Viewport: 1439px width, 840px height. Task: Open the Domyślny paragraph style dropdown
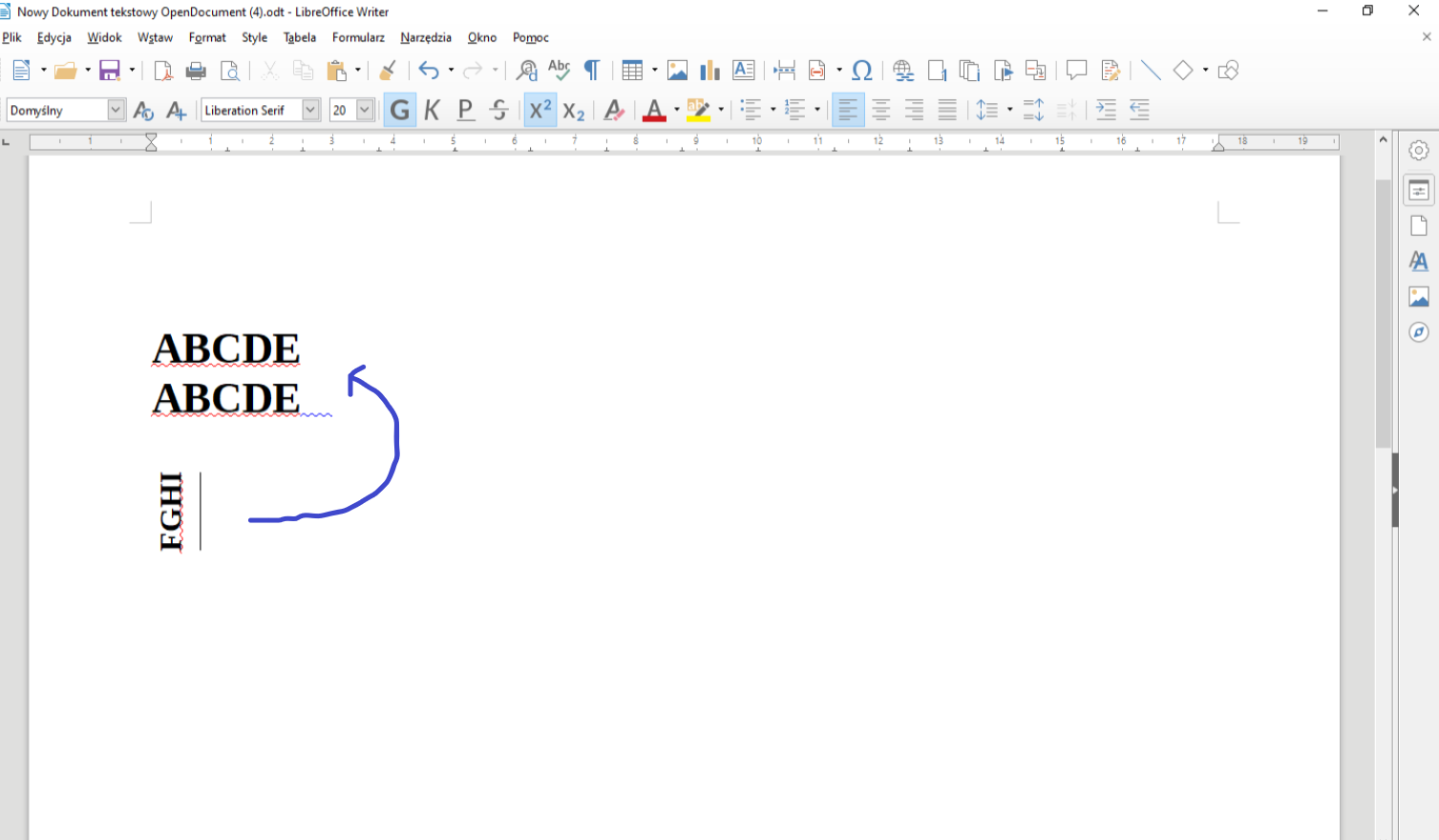pyautogui.click(x=116, y=111)
